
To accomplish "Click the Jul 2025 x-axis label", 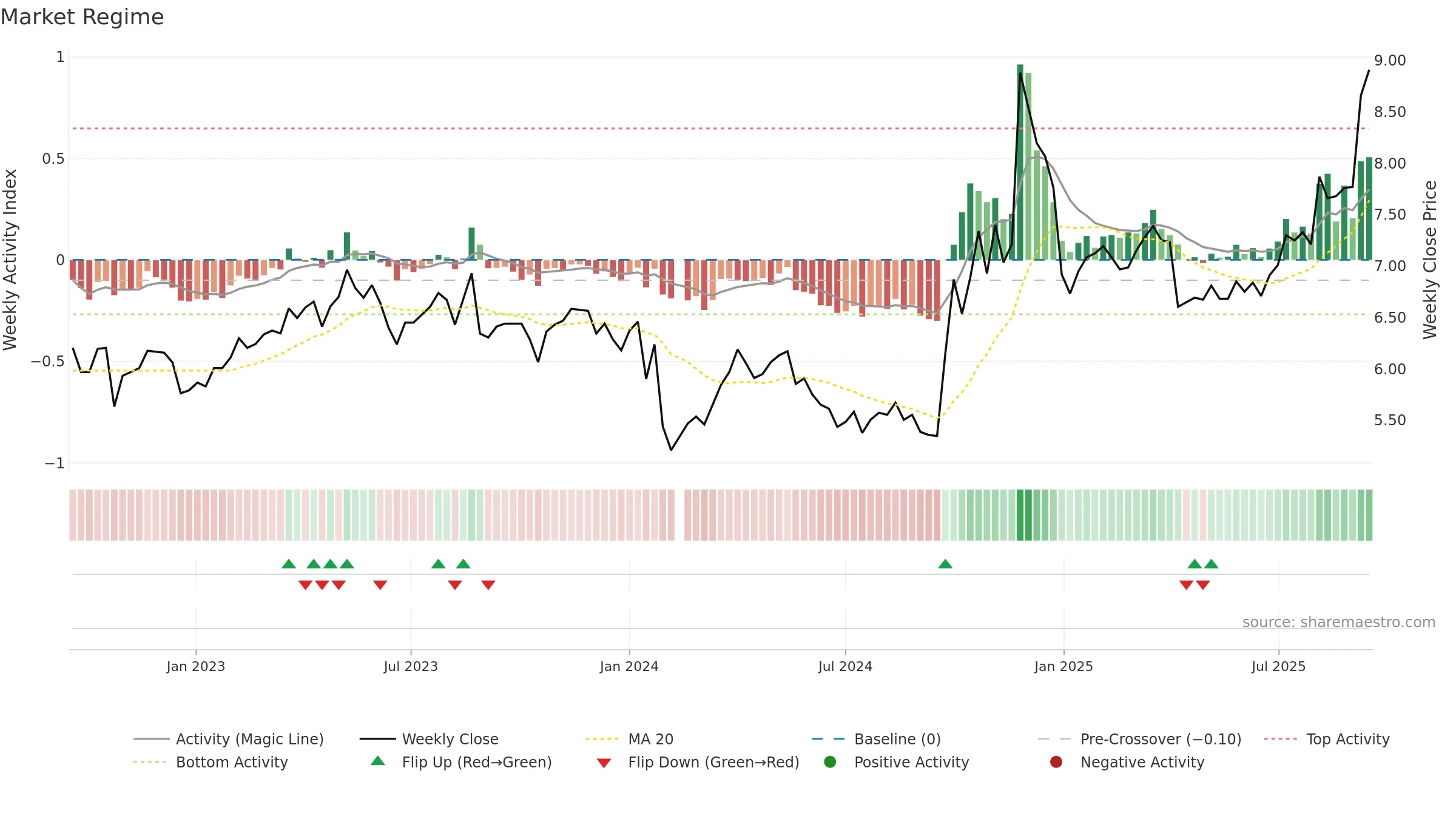I will pos(1278,666).
